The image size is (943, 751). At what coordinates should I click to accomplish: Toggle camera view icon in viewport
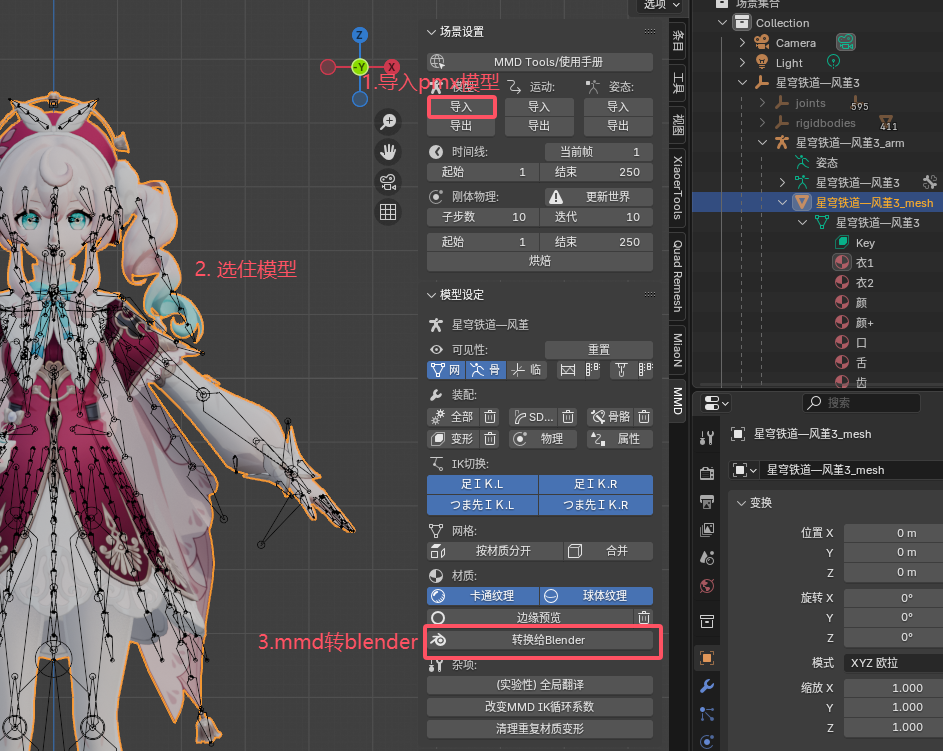[x=388, y=182]
